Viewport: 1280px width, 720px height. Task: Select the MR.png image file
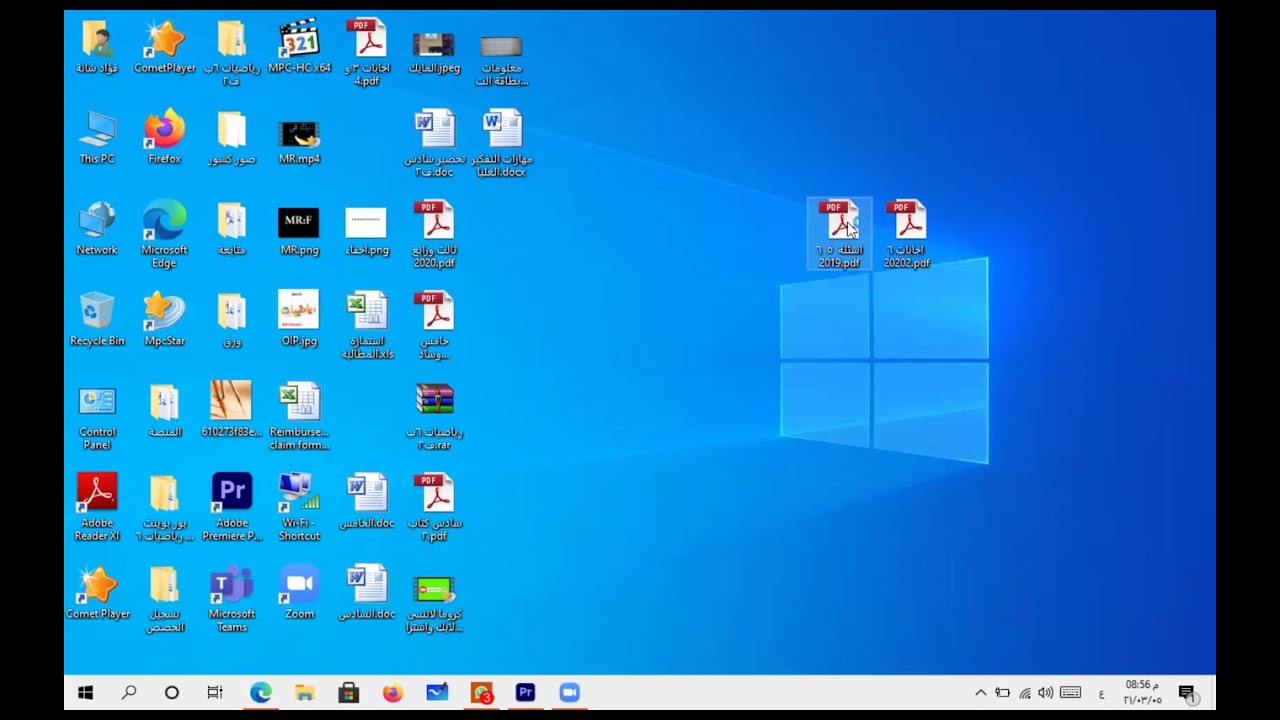(299, 229)
